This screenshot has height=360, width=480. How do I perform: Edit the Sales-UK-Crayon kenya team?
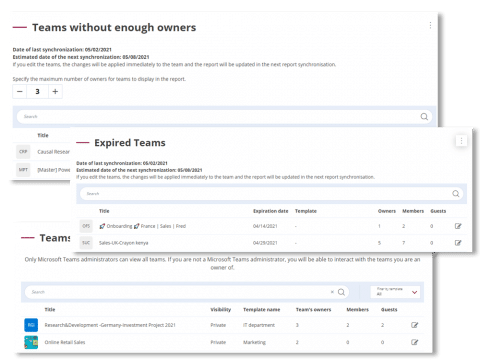point(458,243)
